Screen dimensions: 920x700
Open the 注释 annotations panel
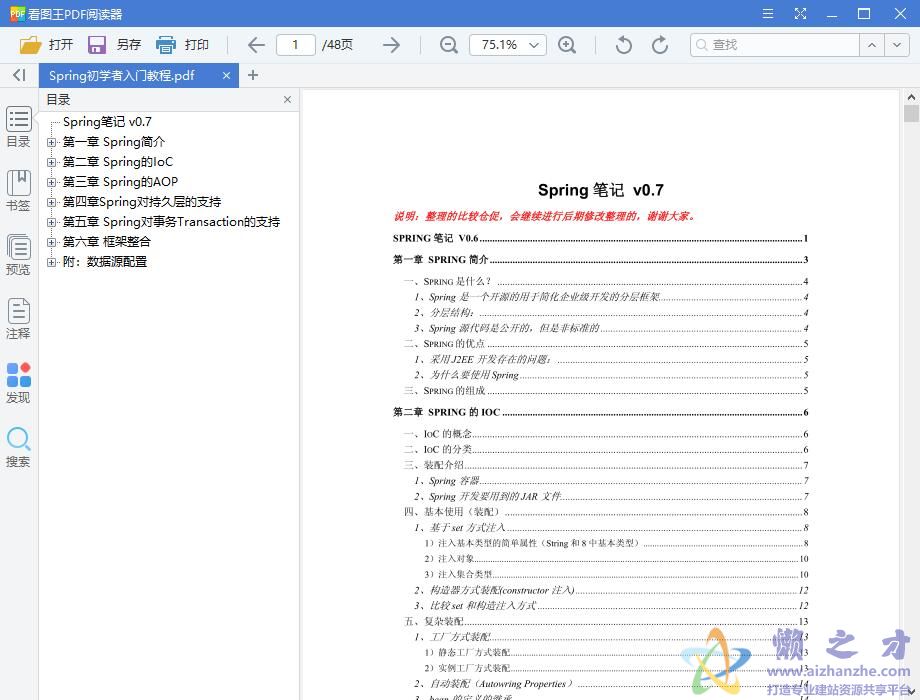pyautogui.click(x=18, y=319)
